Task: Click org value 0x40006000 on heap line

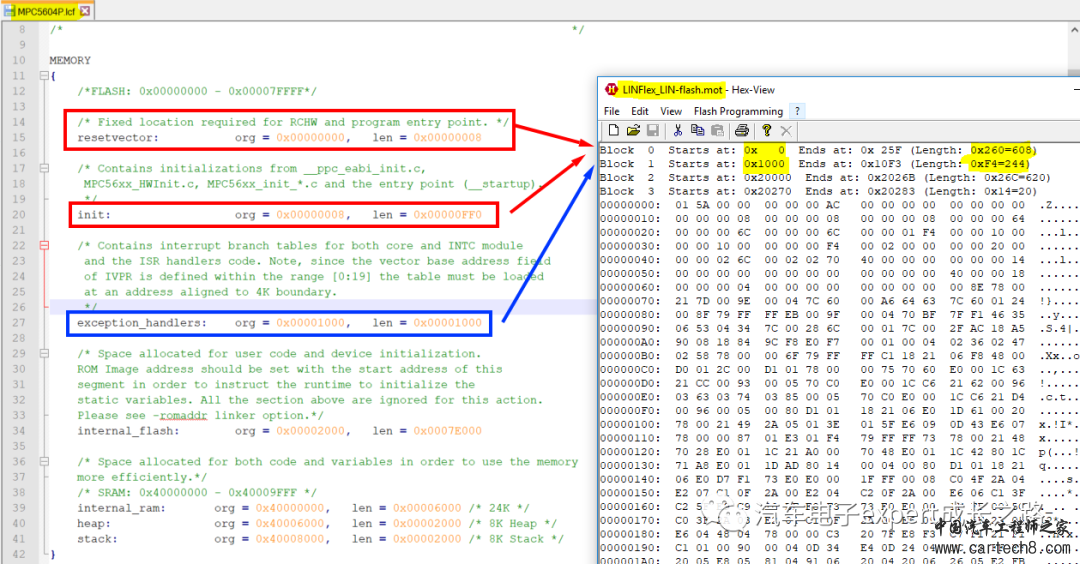Action: [290, 523]
